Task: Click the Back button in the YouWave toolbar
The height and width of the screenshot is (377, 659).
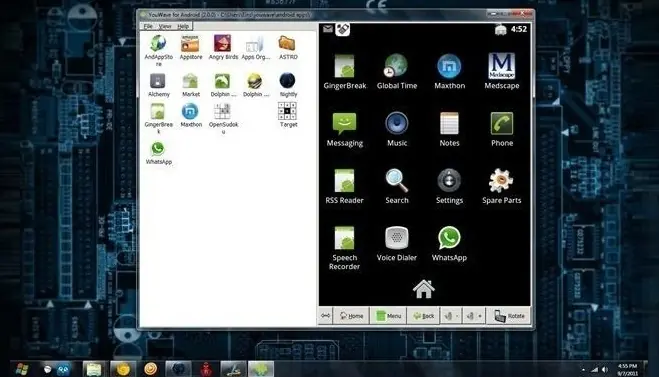Action: (x=423, y=316)
